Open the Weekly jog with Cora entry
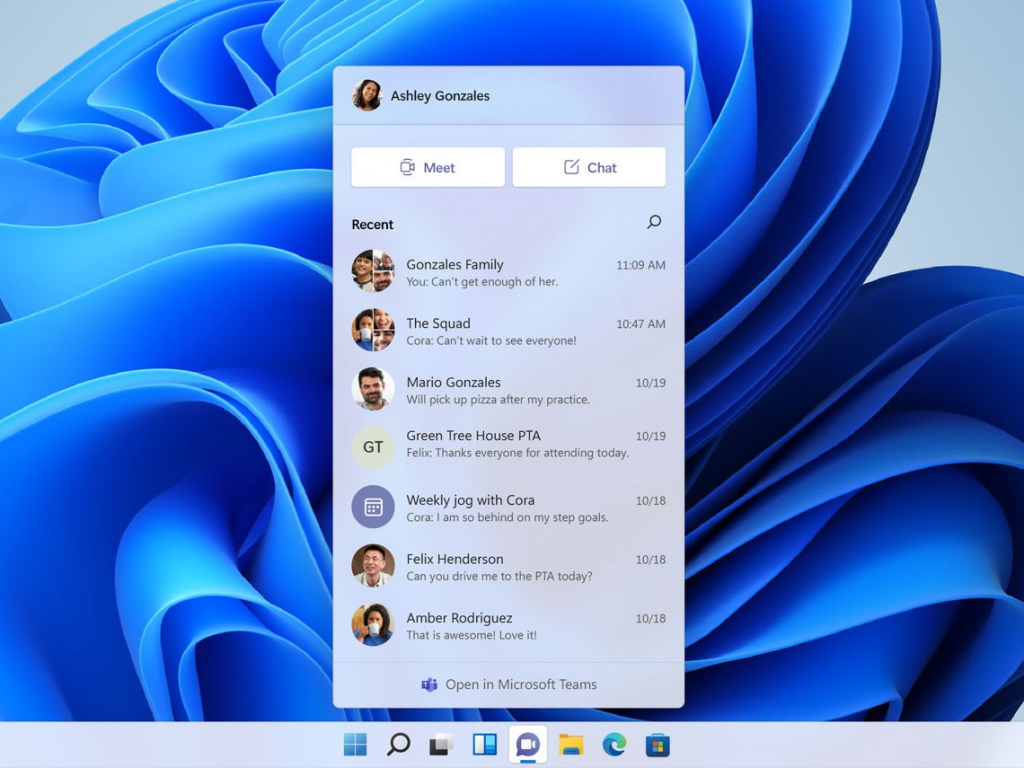 point(508,508)
